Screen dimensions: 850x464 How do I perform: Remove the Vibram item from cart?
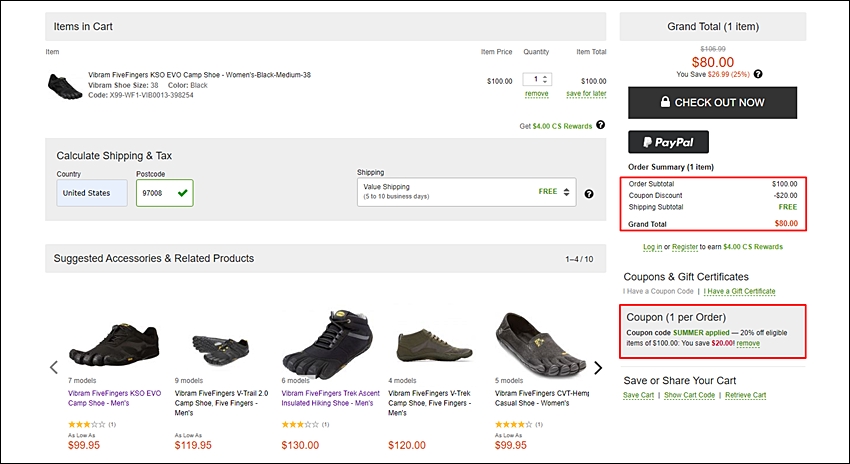click(537, 94)
